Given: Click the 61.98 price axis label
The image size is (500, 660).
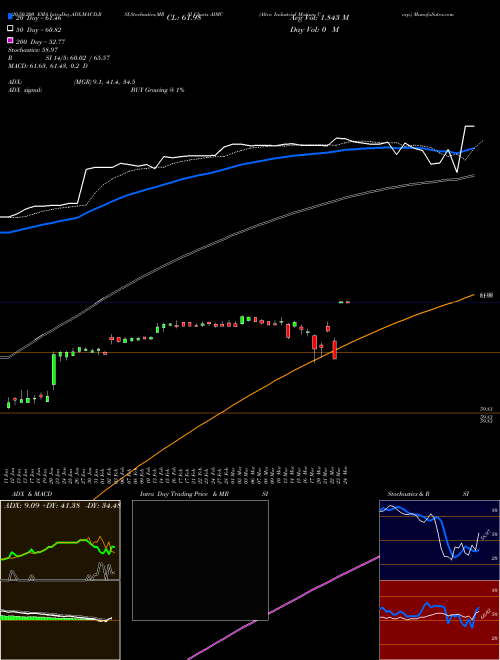Looking at the screenshot, I should click(487, 296).
